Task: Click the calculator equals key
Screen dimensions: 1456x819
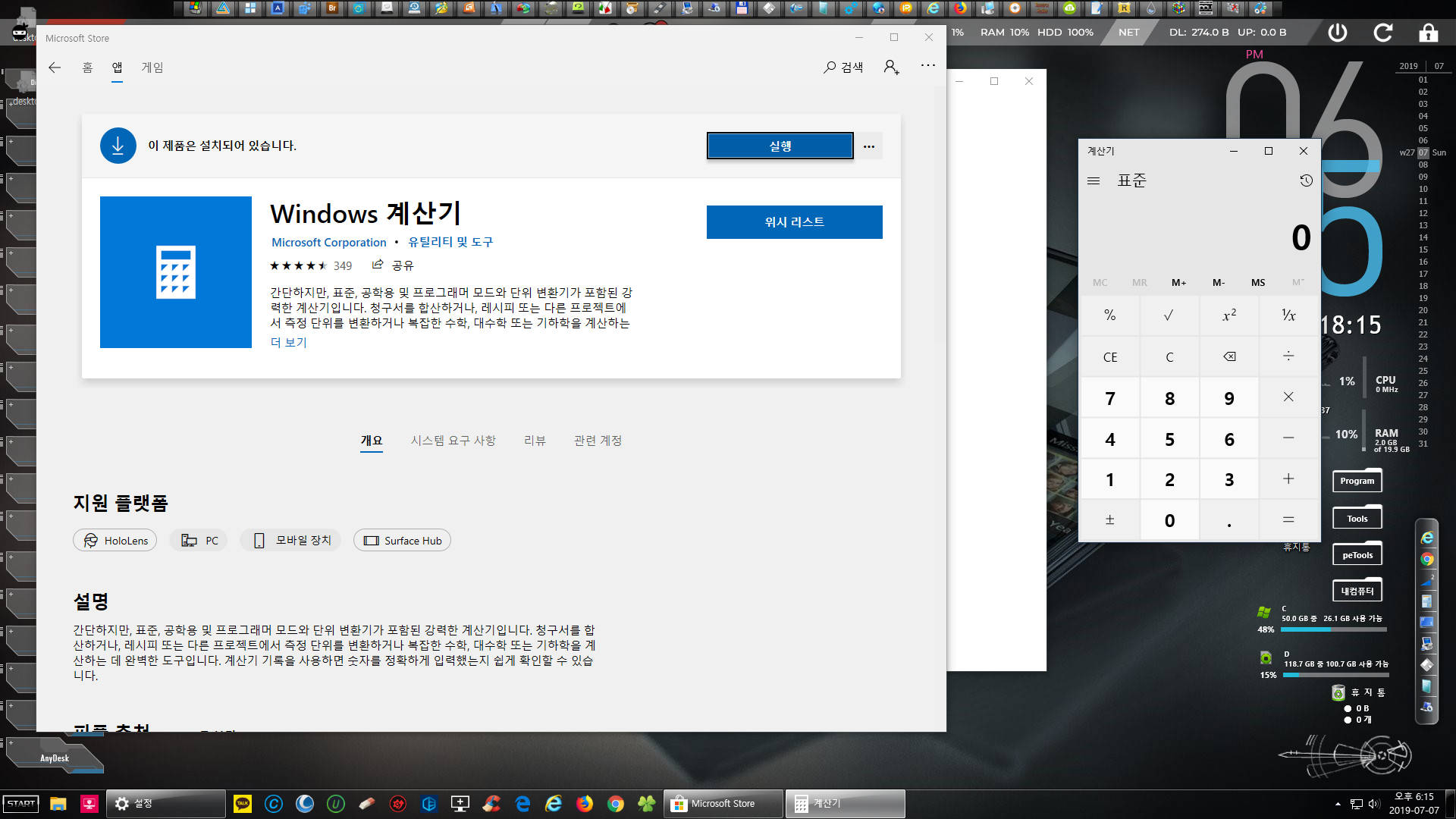Action: pos(1288,520)
